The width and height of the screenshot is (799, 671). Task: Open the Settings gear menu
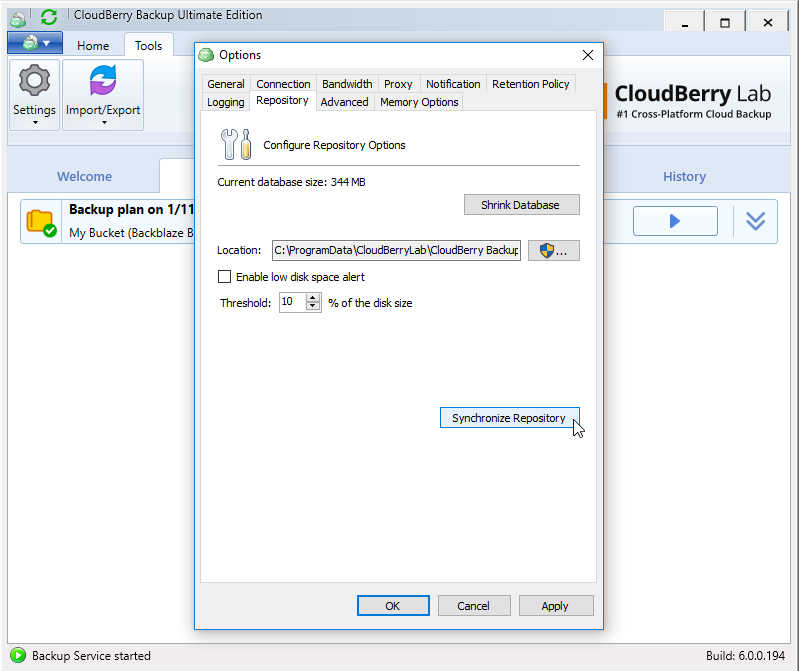click(34, 95)
